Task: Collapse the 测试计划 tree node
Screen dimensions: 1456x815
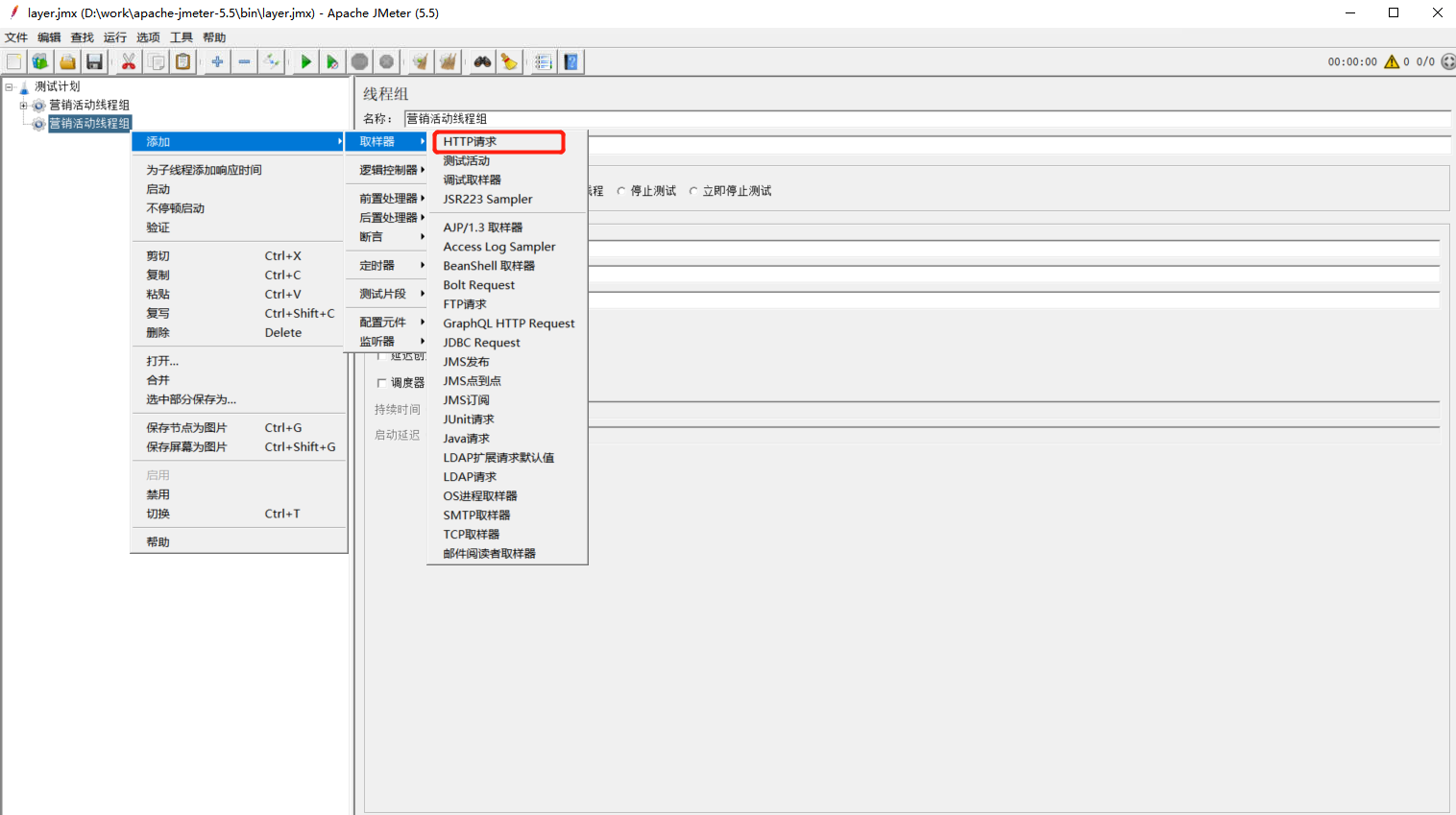Action: (9, 86)
